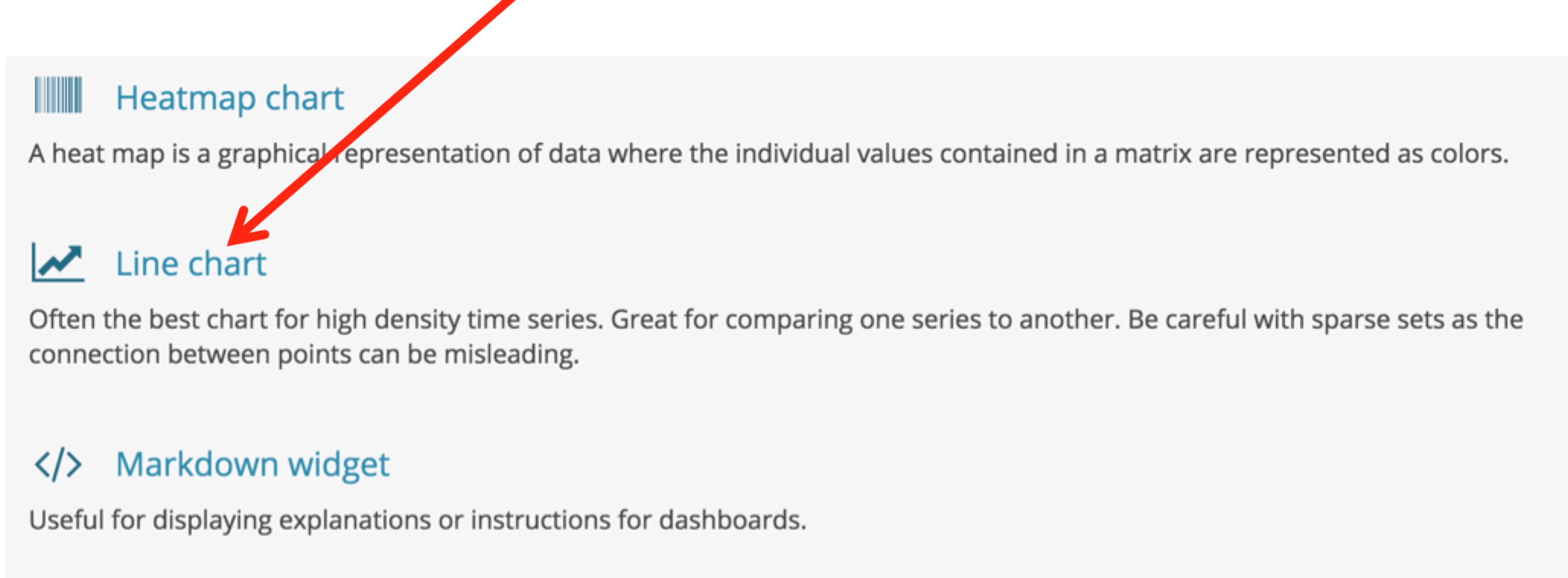
Task: Click the word 'widget' in Markdown widget title
Action: (338, 465)
